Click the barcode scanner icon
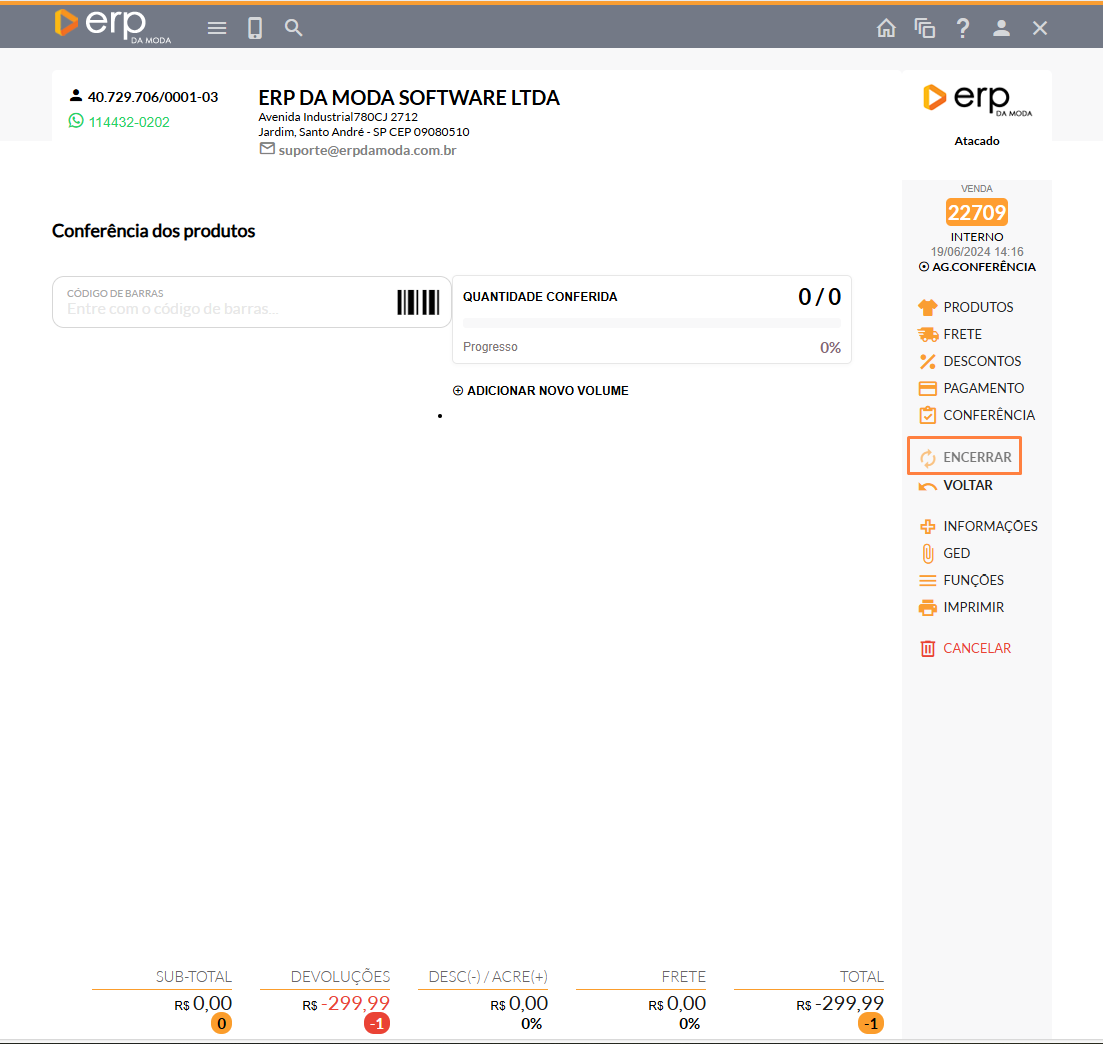Image resolution: width=1103 pixels, height=1044 pixels. click(418, 303)
